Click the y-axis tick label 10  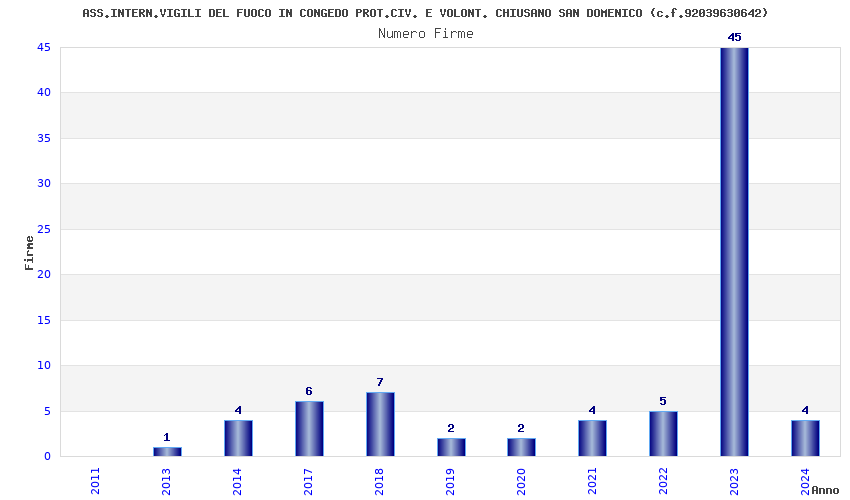coord(44,366)
